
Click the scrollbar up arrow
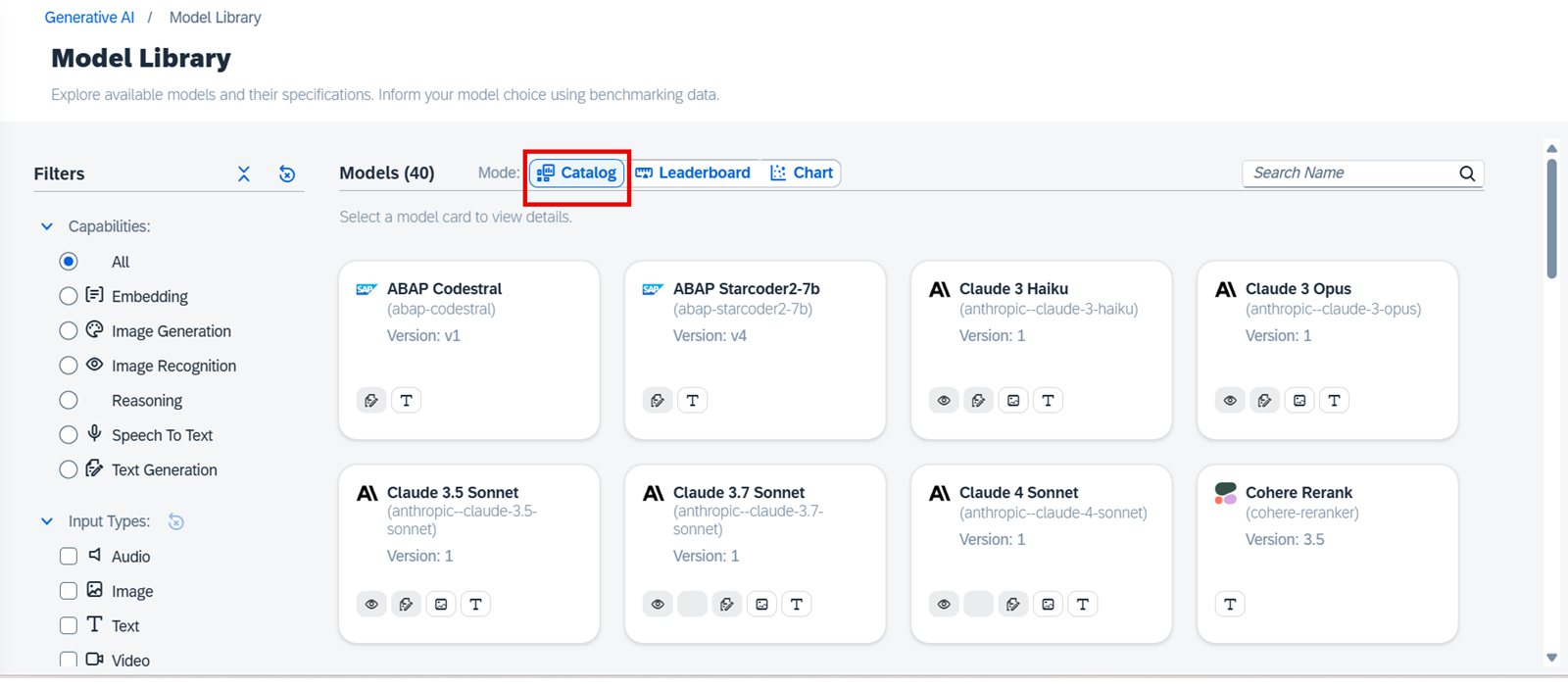click(1551, 148)
